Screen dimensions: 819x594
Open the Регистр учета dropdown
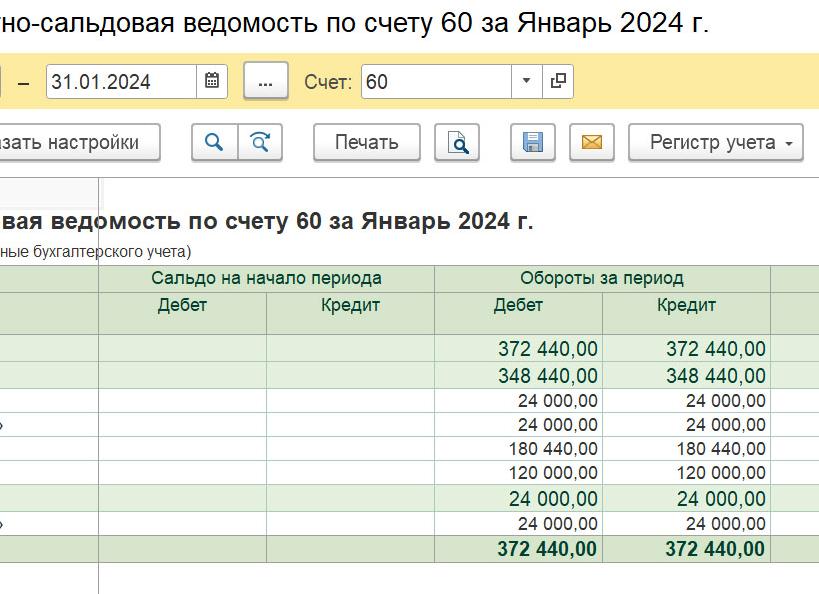[716, 142]
